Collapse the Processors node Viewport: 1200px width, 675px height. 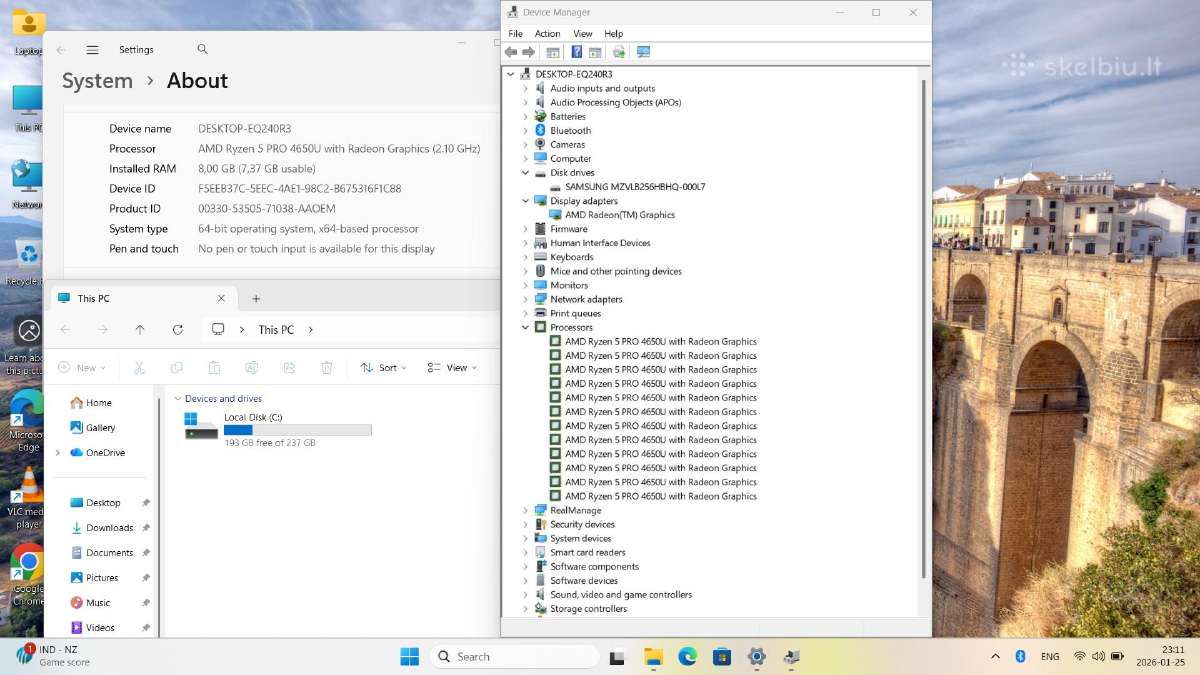[526, 327]
